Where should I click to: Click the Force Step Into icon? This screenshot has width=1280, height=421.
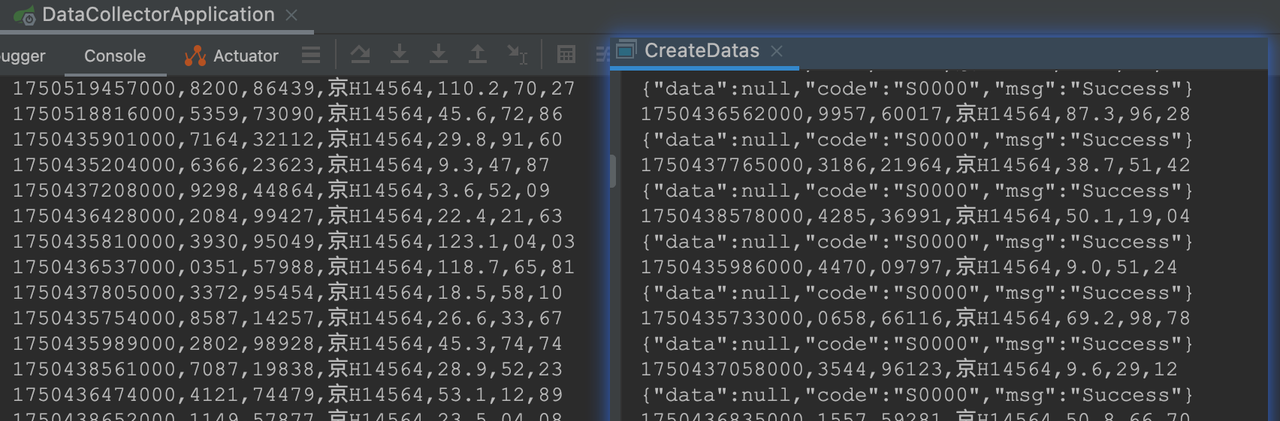point(438,54)
